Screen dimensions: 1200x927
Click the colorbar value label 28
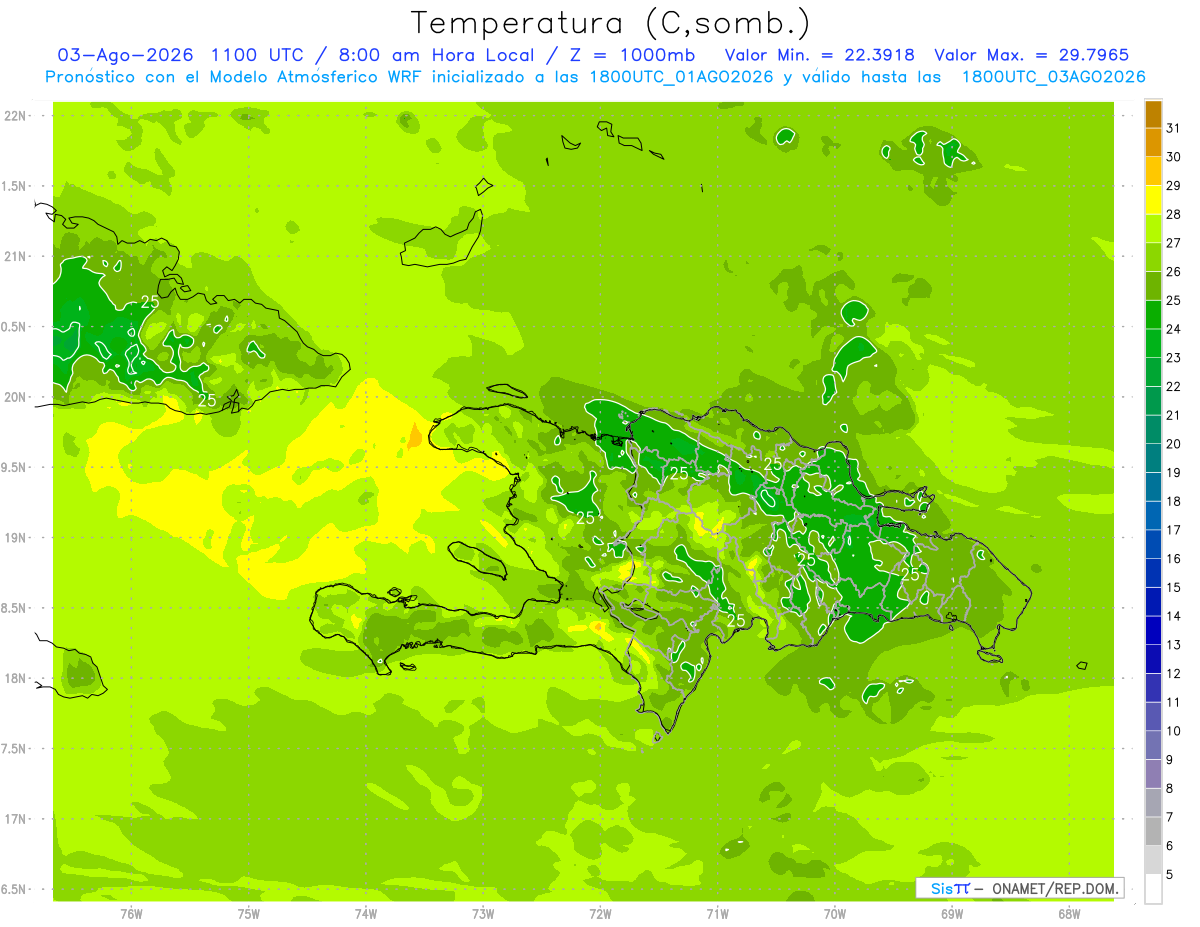[1174, 214]
